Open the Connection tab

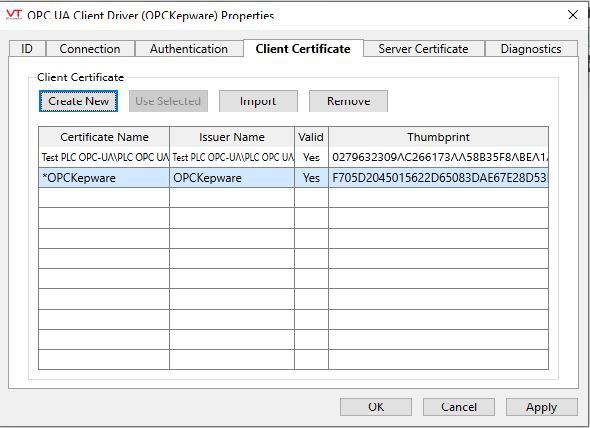pos(90,49)
